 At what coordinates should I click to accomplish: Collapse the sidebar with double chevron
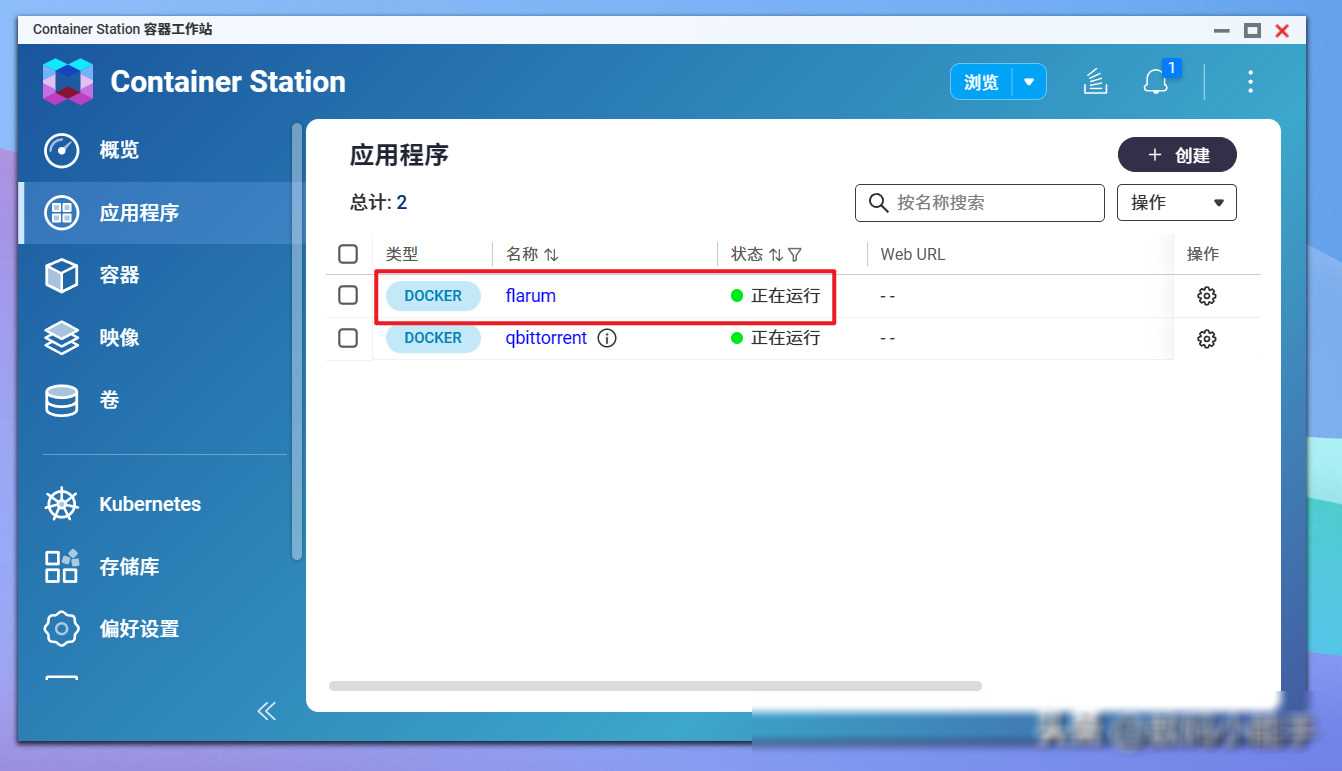click(266, 711)
